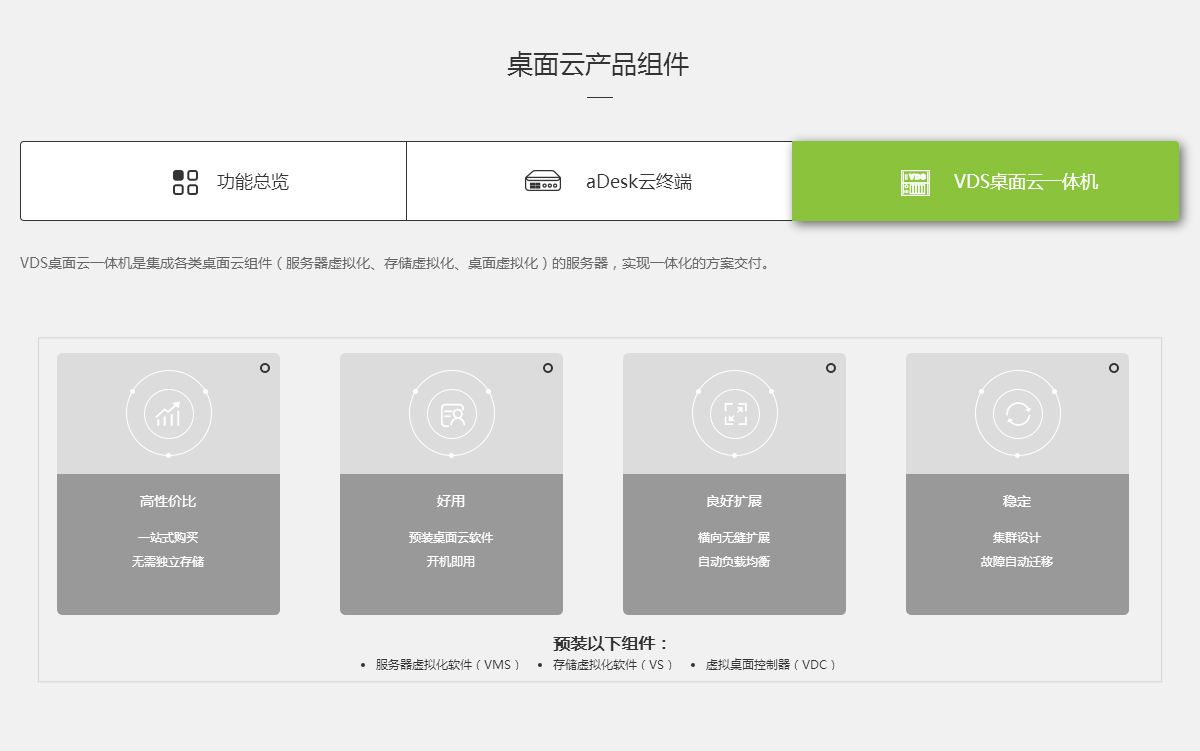
Task: Click the 集群设计 text
Action: tap(1017, 537)
